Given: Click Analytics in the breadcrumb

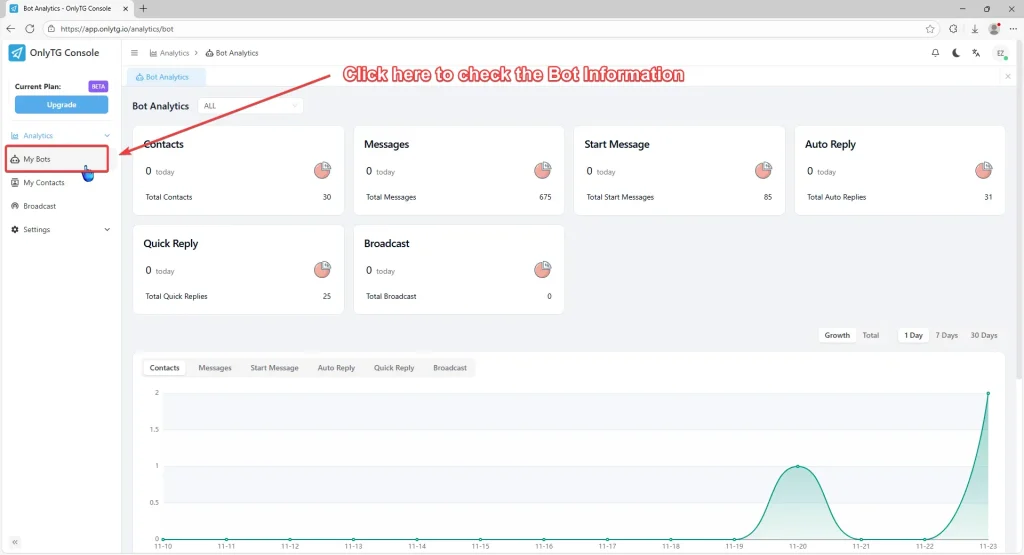Looking at the screenshot, I should tap(169, 53).
